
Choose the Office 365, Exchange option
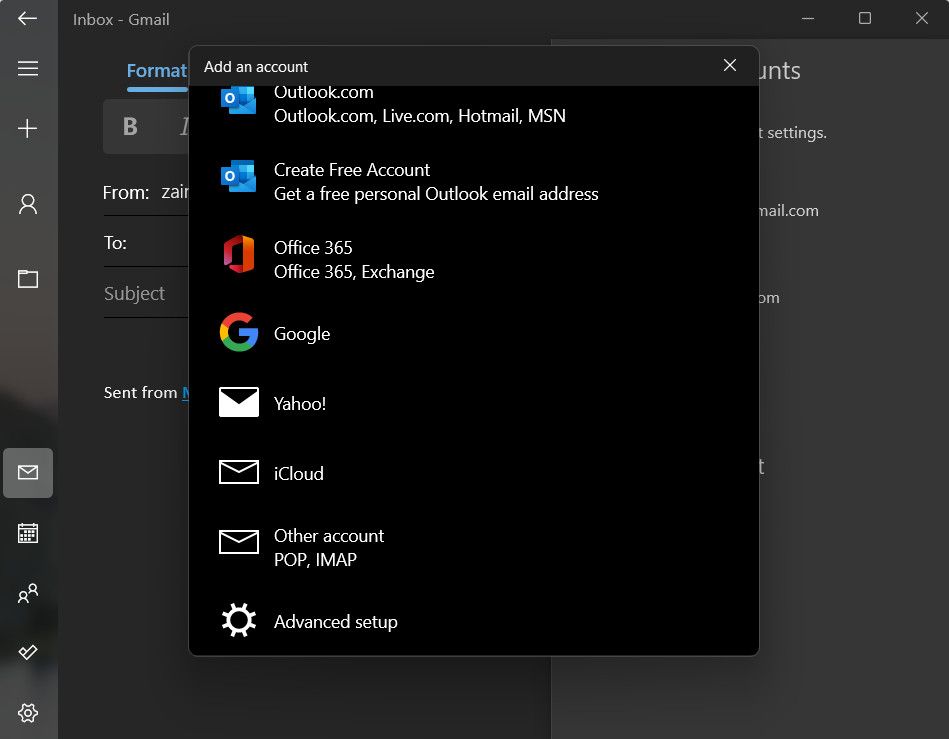point(474,260)
